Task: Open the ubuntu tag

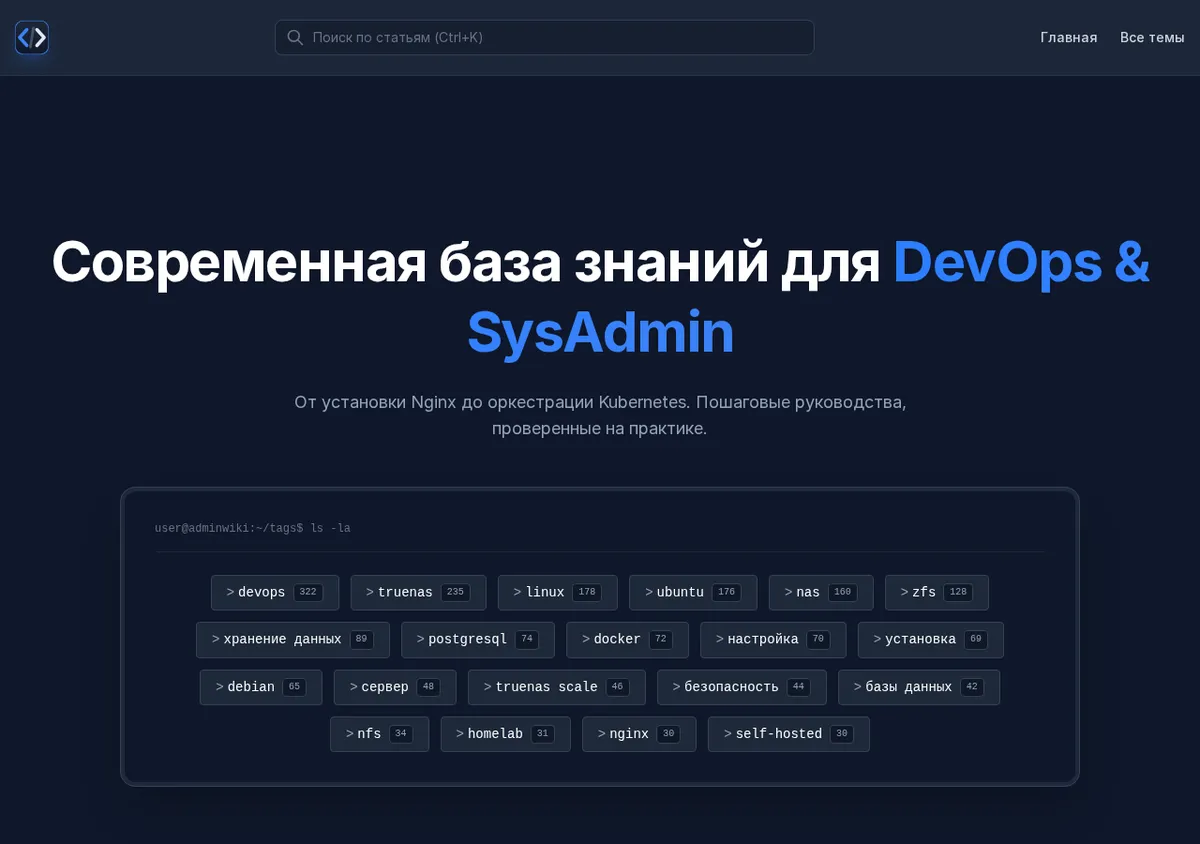Action: pos(693,592)
